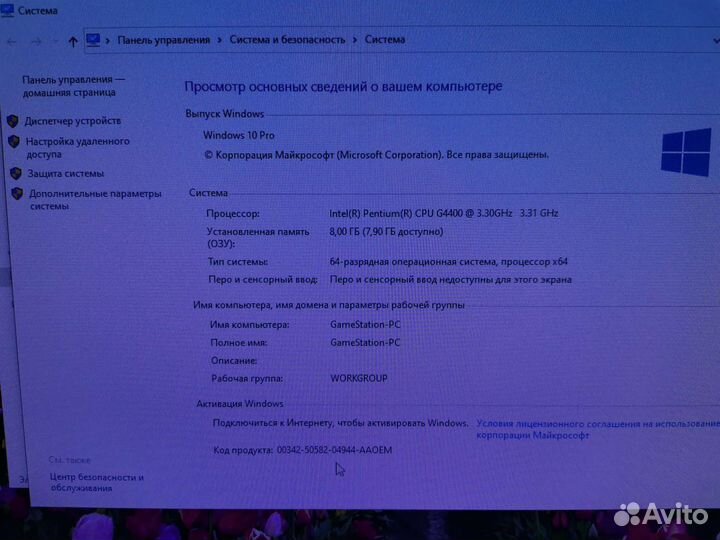Click heading Просмотр основных сведений о вашем компьютере

pos(343,86)
